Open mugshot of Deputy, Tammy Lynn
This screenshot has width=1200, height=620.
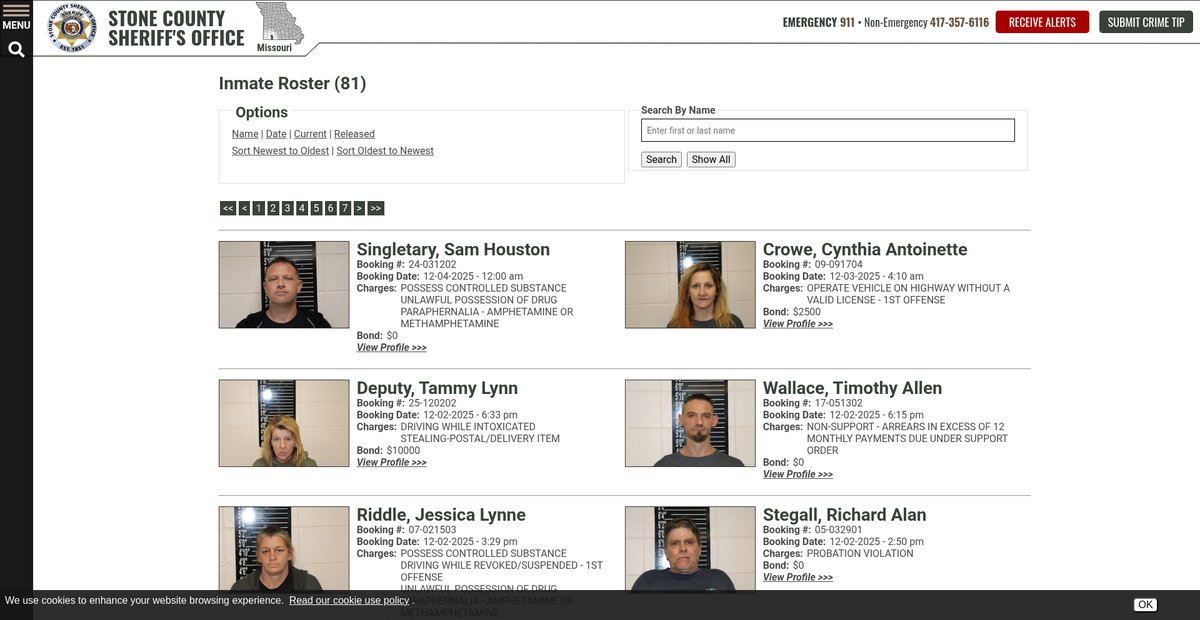[284, 423]
